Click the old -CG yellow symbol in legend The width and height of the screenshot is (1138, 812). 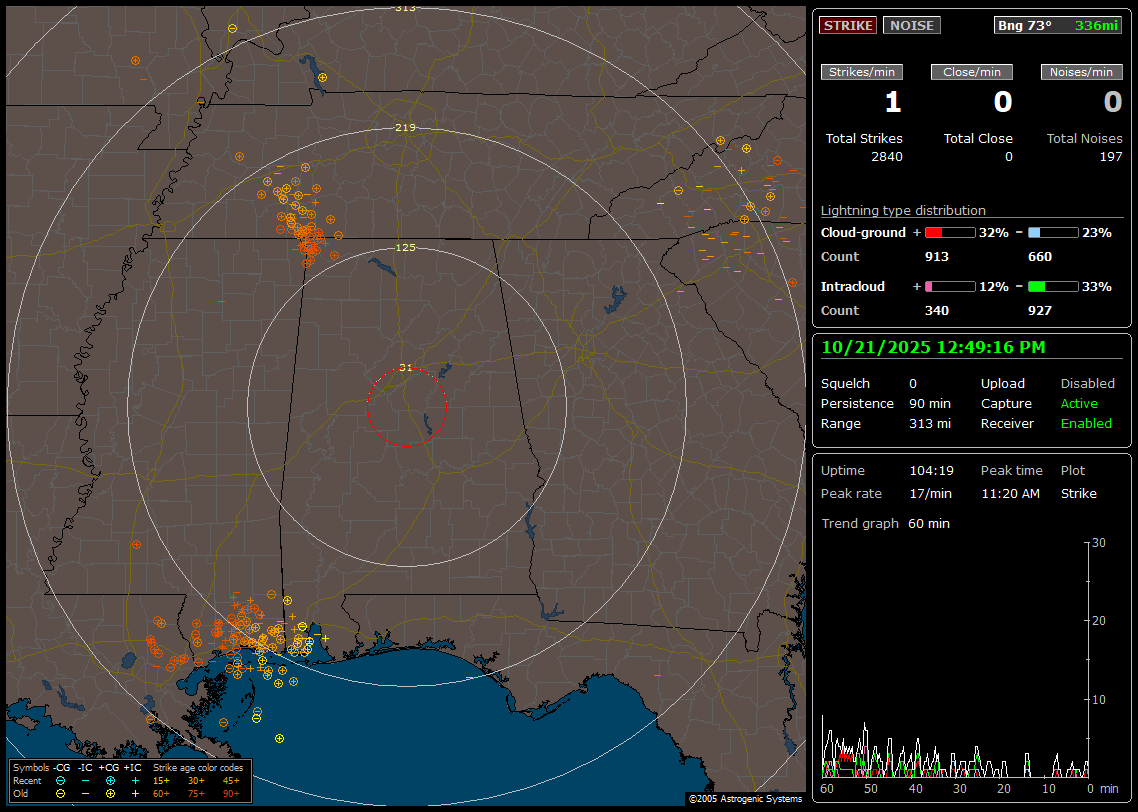61,793
